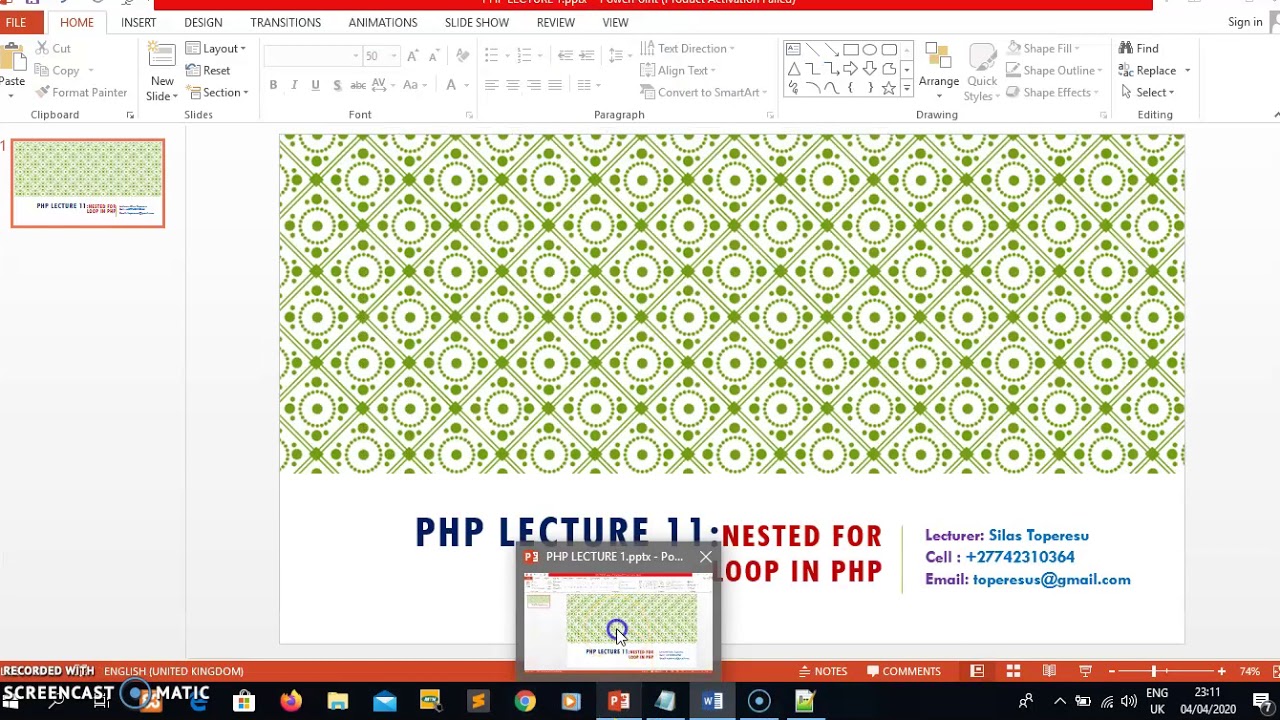This screenshot has height=720, width=1280.
Task: Select the Down Arrow shape
Action: [x=870, y=69]
